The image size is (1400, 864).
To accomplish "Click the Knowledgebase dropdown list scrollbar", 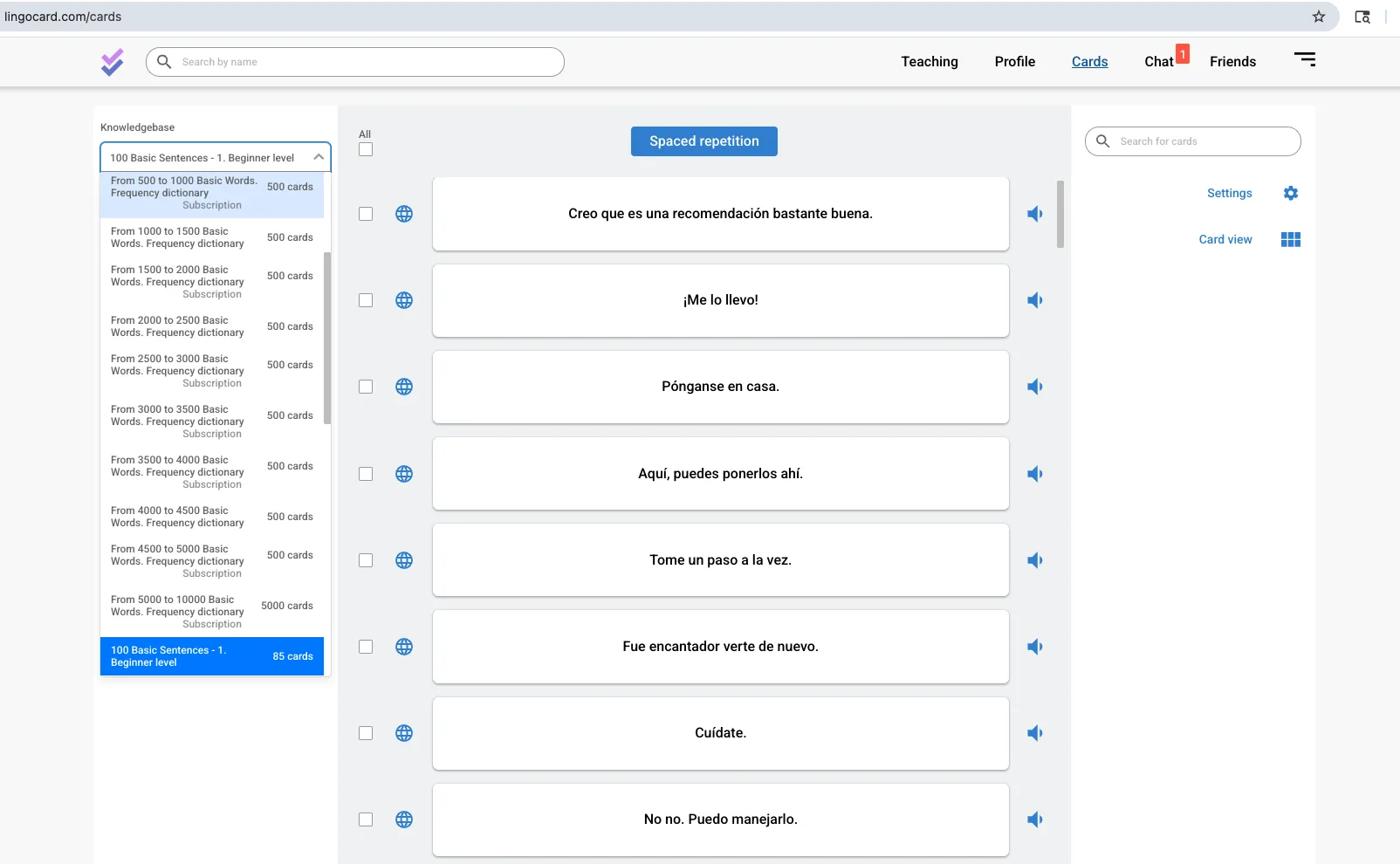I will click(x=327, y=338).
